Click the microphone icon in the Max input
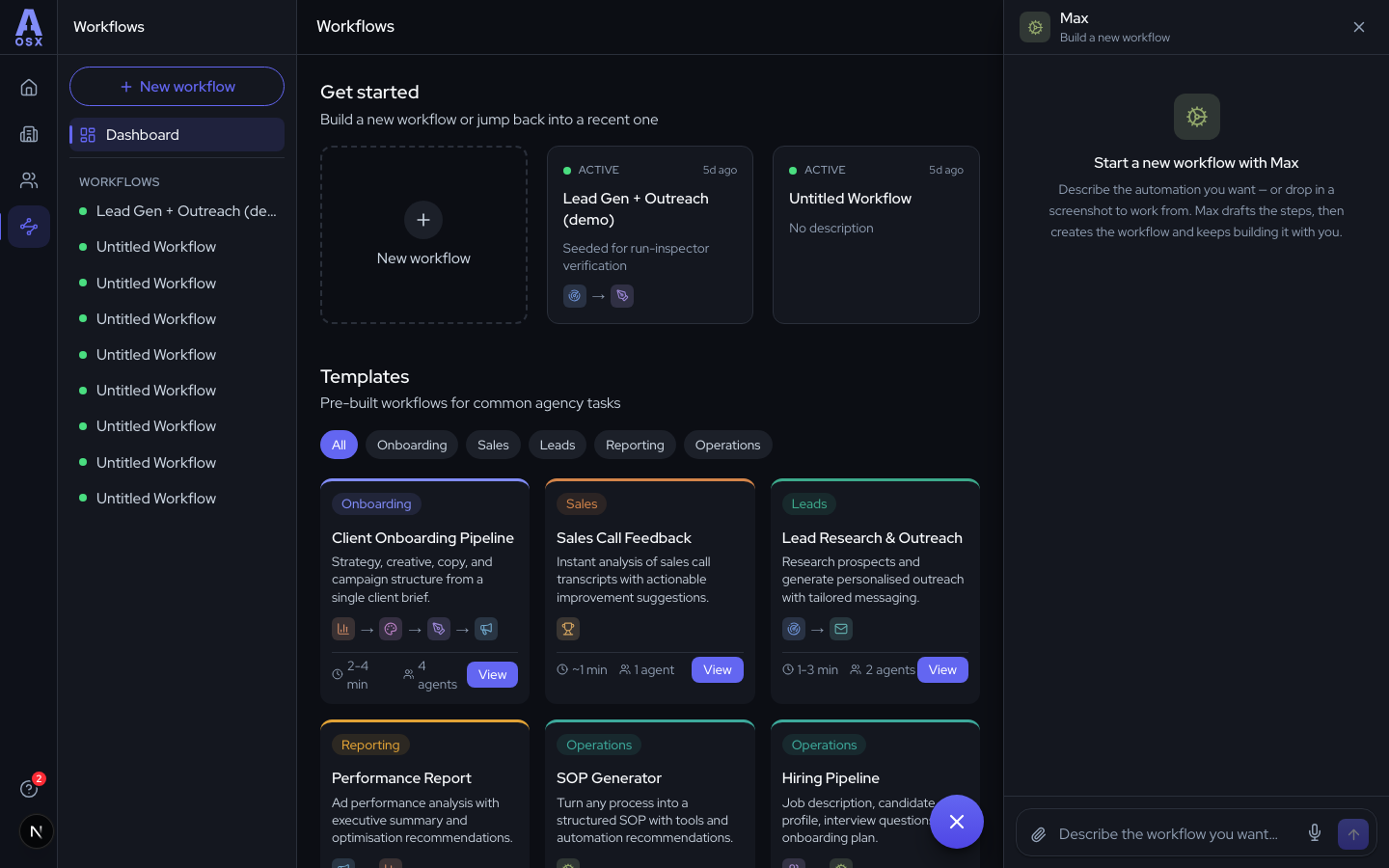 1315,833
